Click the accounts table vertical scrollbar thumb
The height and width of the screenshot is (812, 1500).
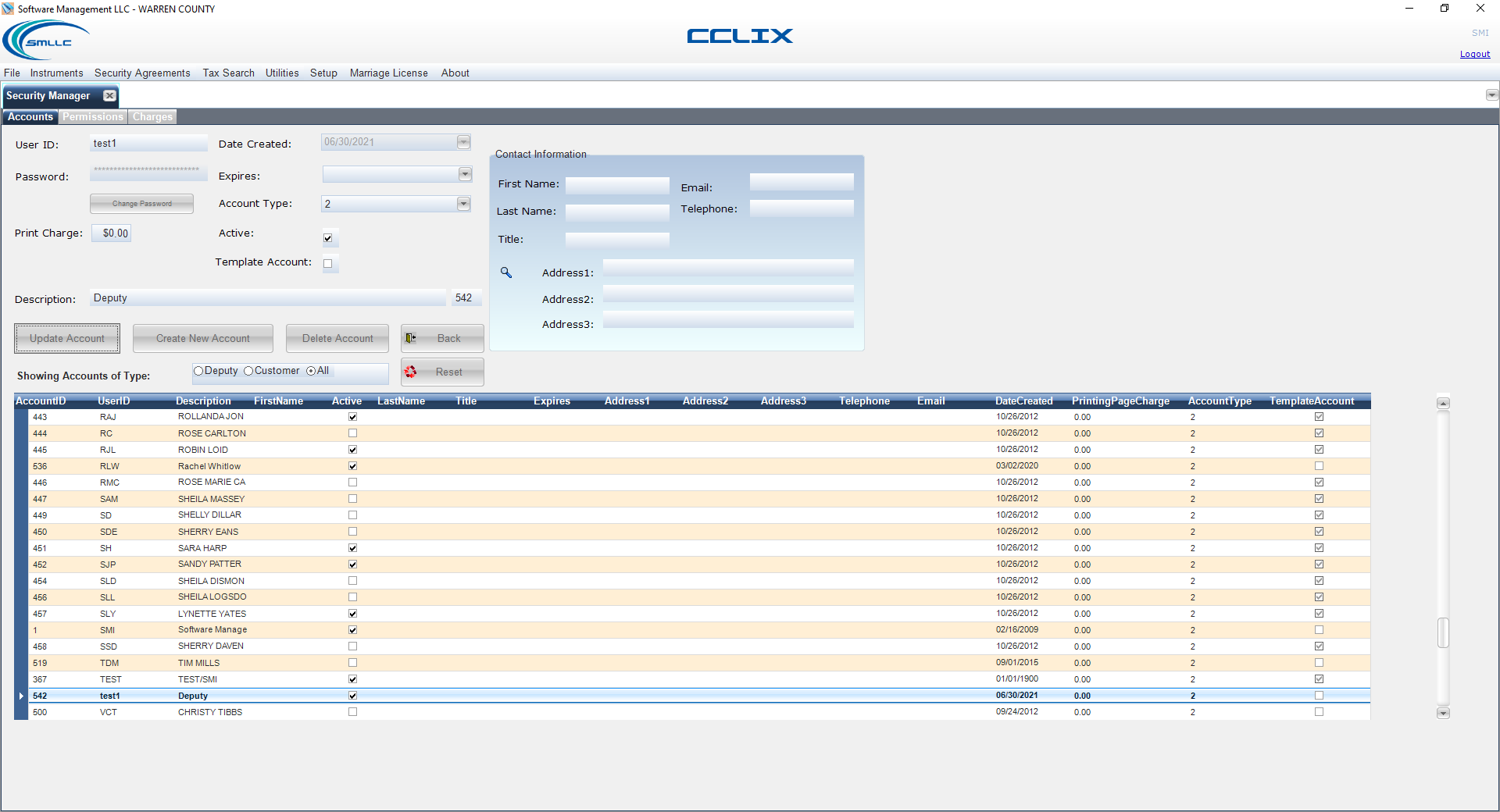[1444, 632]
